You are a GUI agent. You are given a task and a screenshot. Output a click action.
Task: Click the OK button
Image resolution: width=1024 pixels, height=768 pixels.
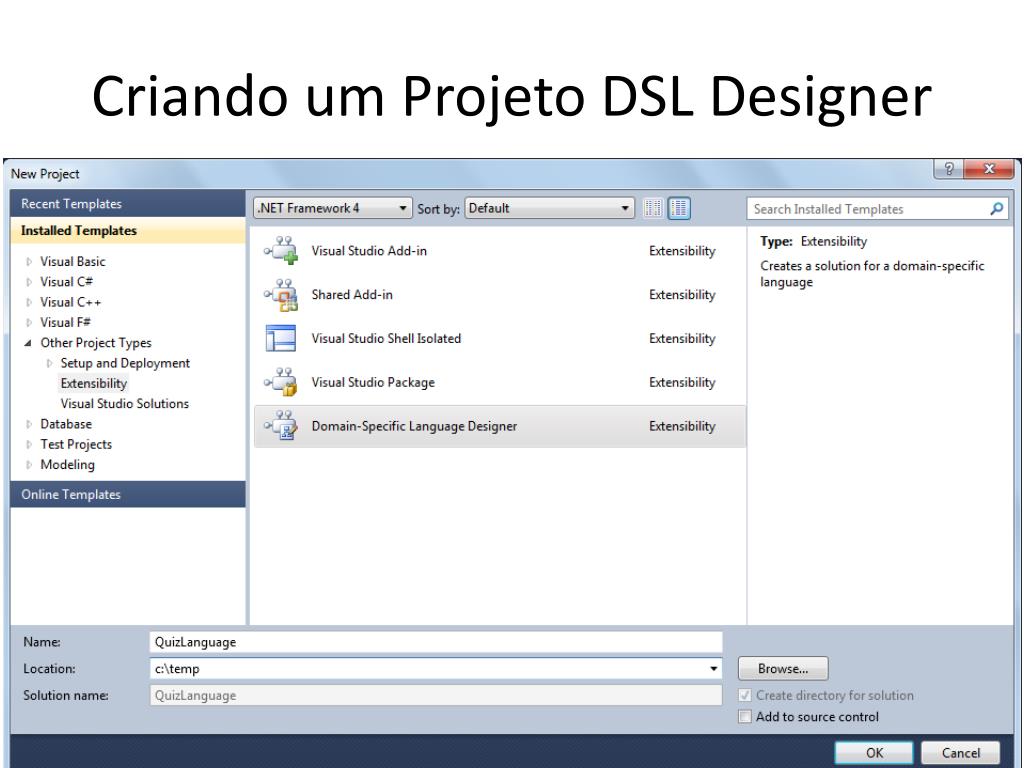pos(874,753)
